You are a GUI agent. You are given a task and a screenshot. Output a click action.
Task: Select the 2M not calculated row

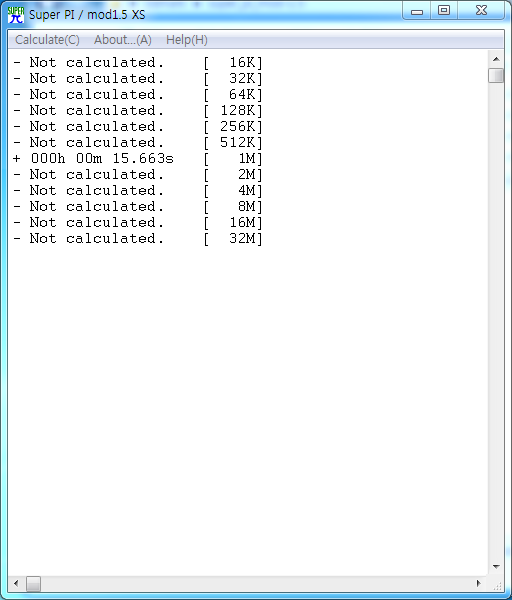[x=138, y=174]
